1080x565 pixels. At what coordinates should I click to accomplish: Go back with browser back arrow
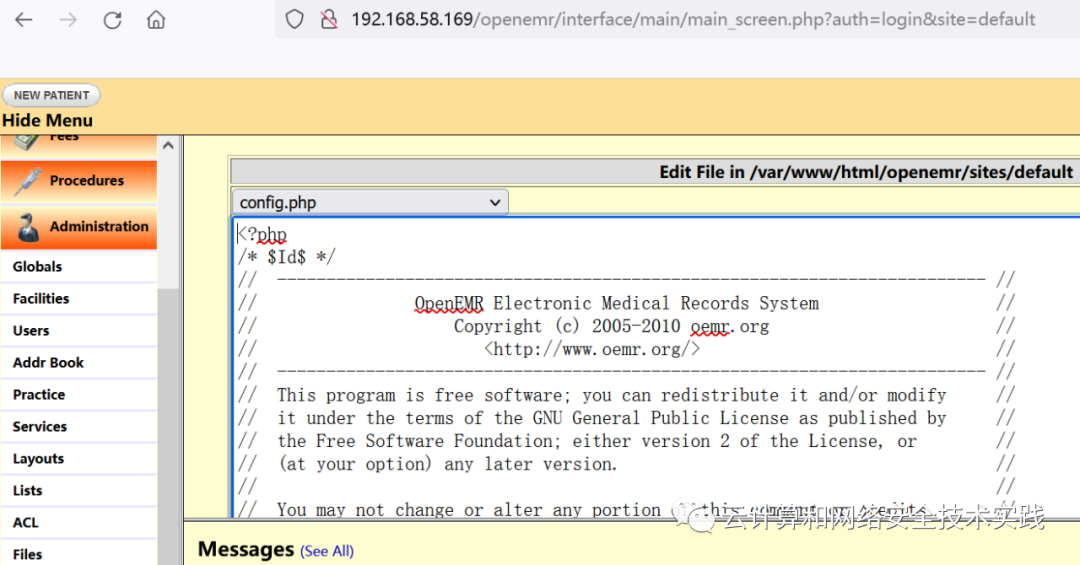click(x=23, y=19)
